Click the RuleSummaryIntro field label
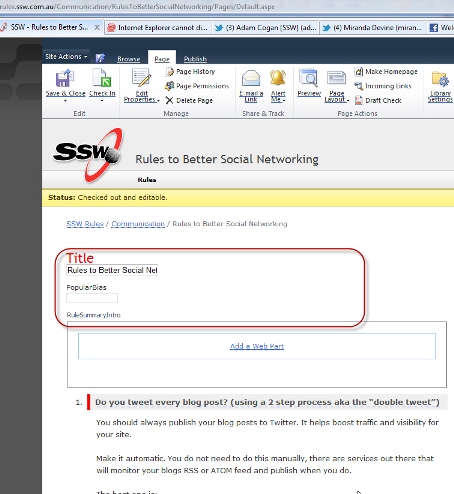 point(93,315)
